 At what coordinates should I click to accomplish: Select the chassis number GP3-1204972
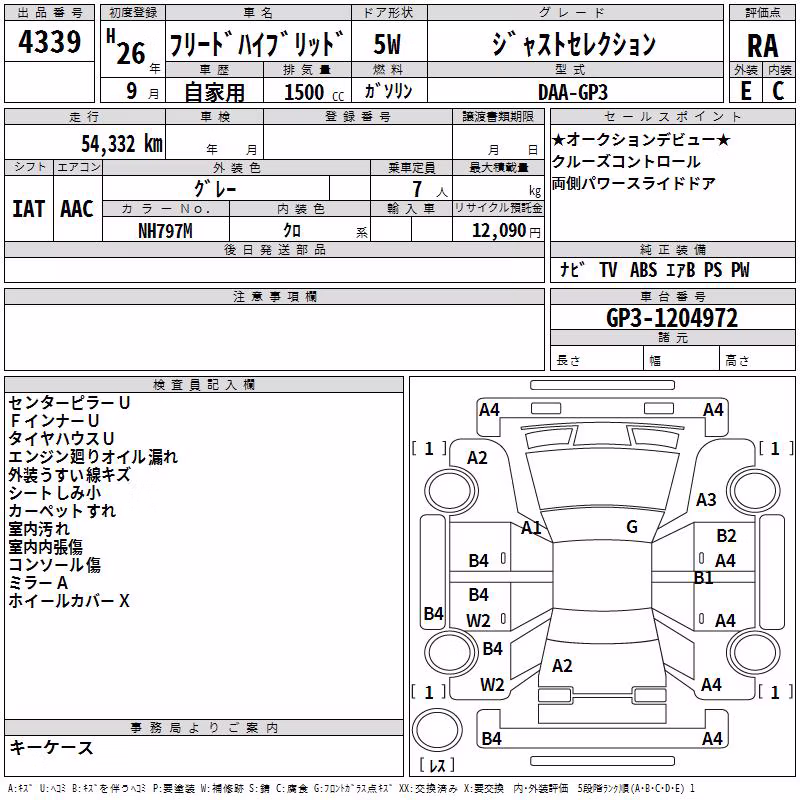[x=672, y=318]
